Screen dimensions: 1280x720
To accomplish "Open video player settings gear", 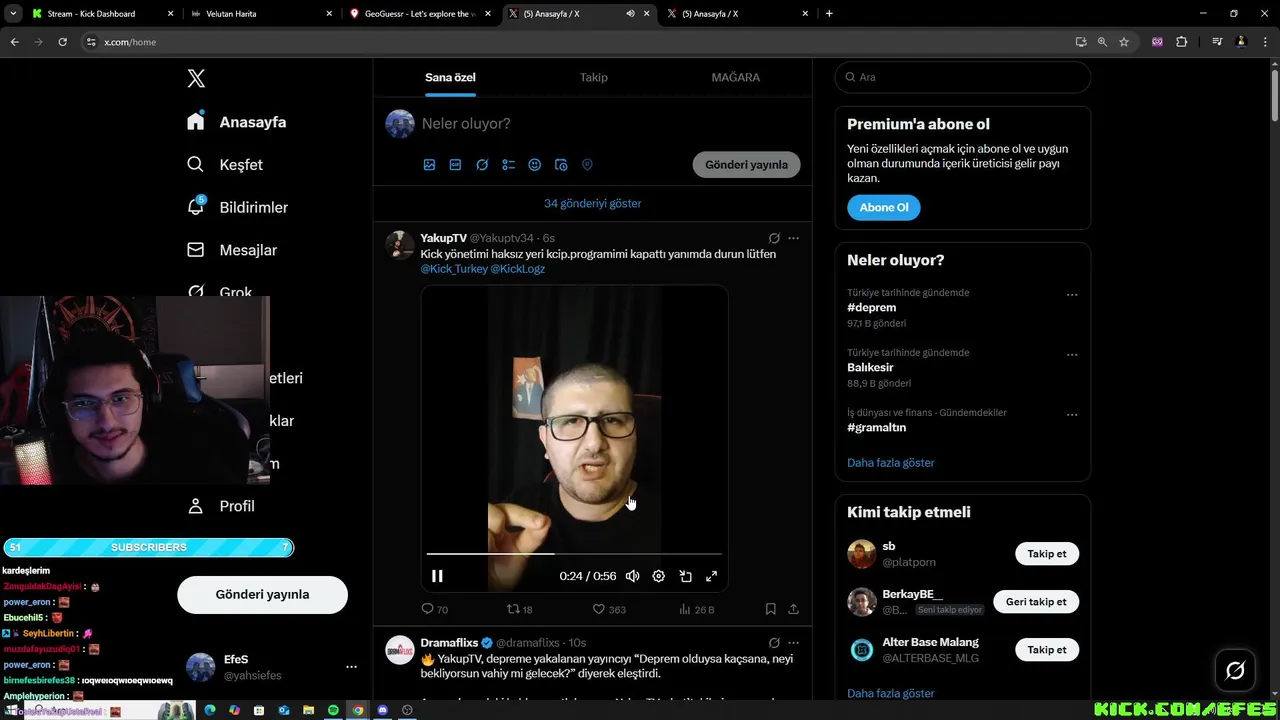I will coord(659,576).
